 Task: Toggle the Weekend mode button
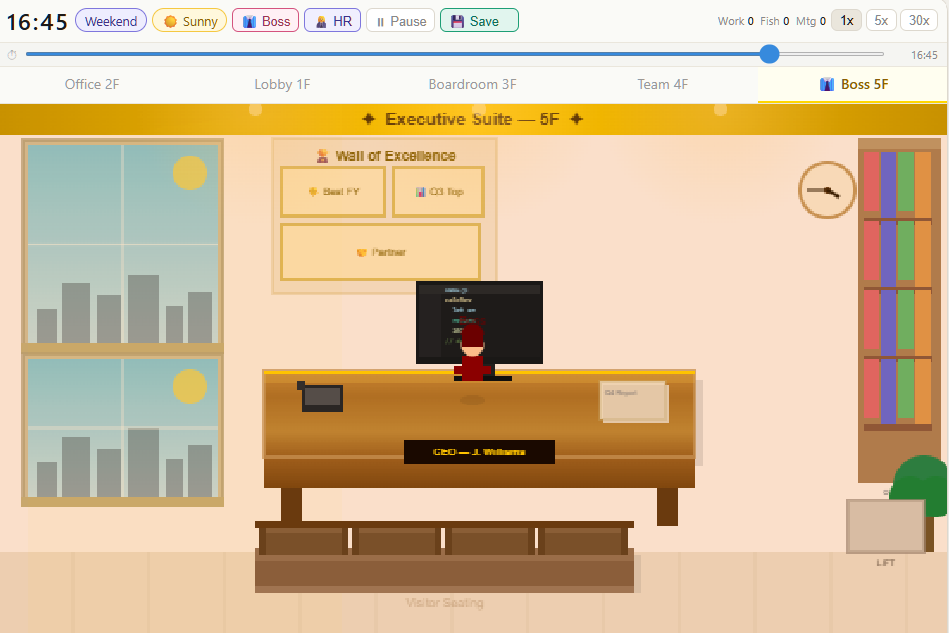[x=111, y=21]
